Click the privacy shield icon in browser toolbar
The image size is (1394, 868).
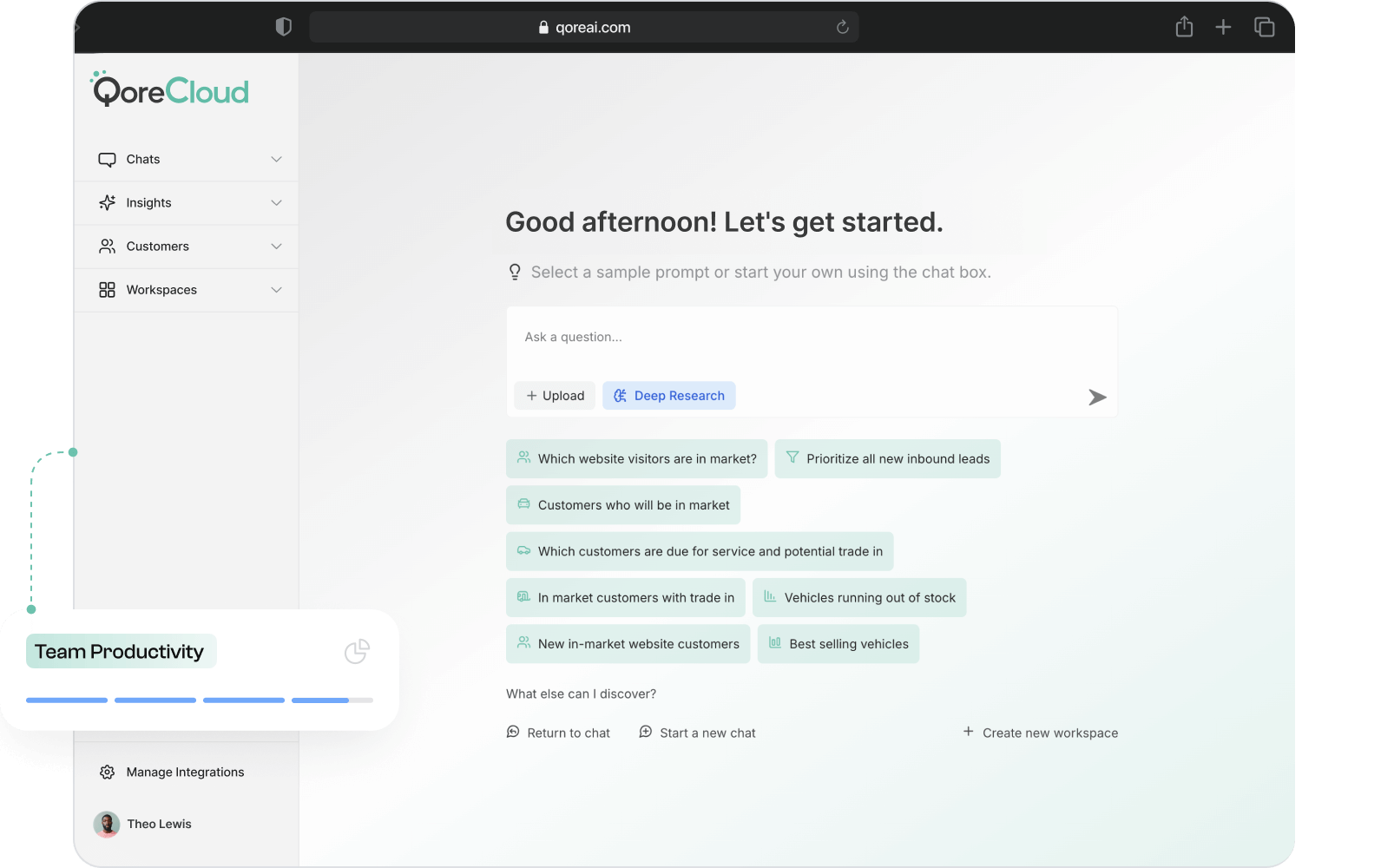click(x=283, y=27)
